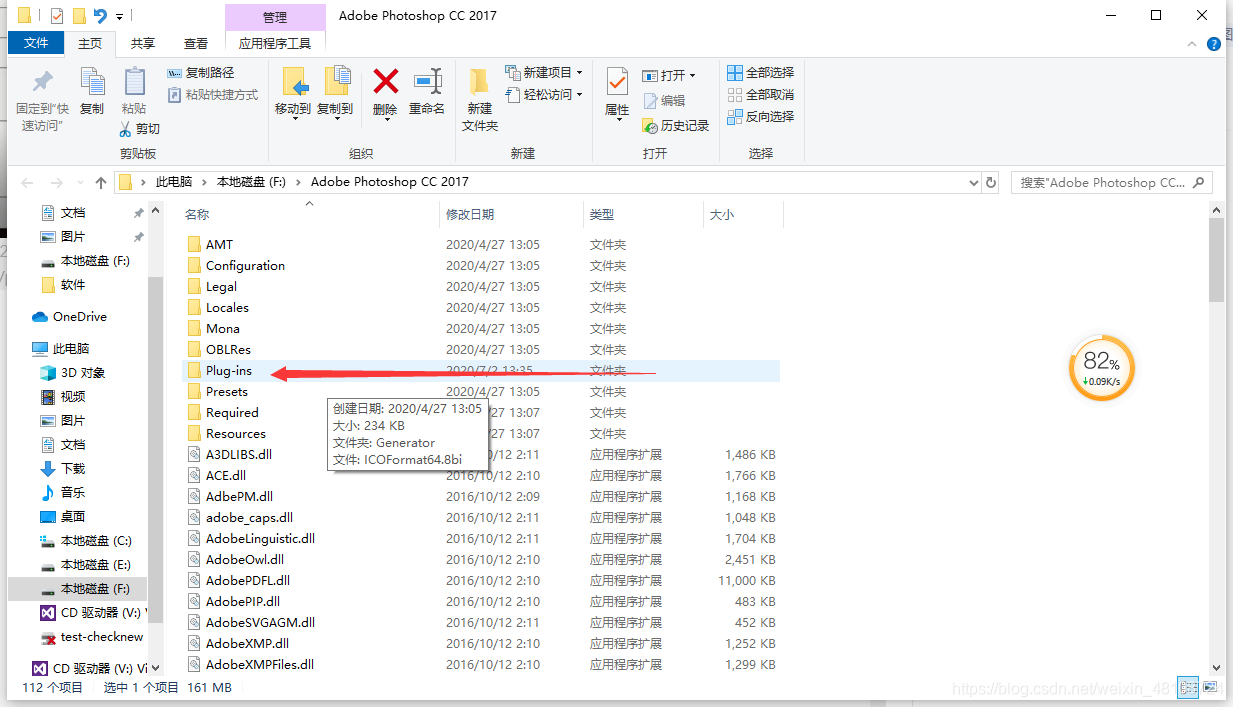The image size is (1233, 707).
Task: Select 音乐 (Music) in navigation pane
Action: (x=72, y=492)
